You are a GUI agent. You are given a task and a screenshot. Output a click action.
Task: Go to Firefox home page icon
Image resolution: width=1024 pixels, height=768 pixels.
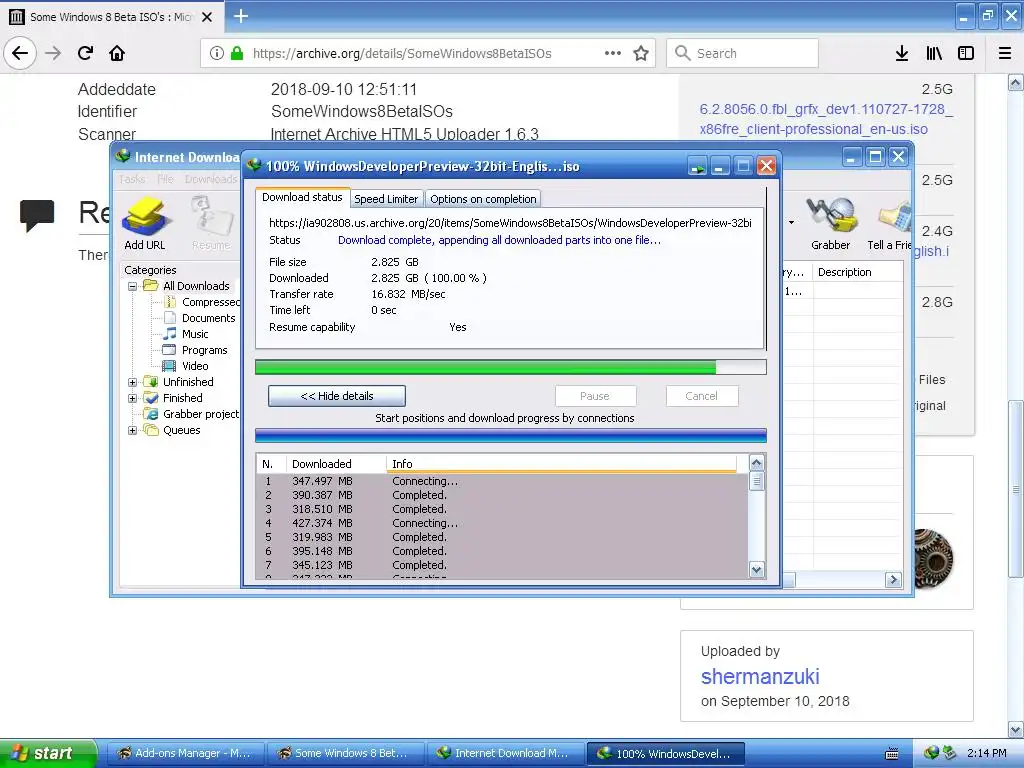click(x=117, y=53)
